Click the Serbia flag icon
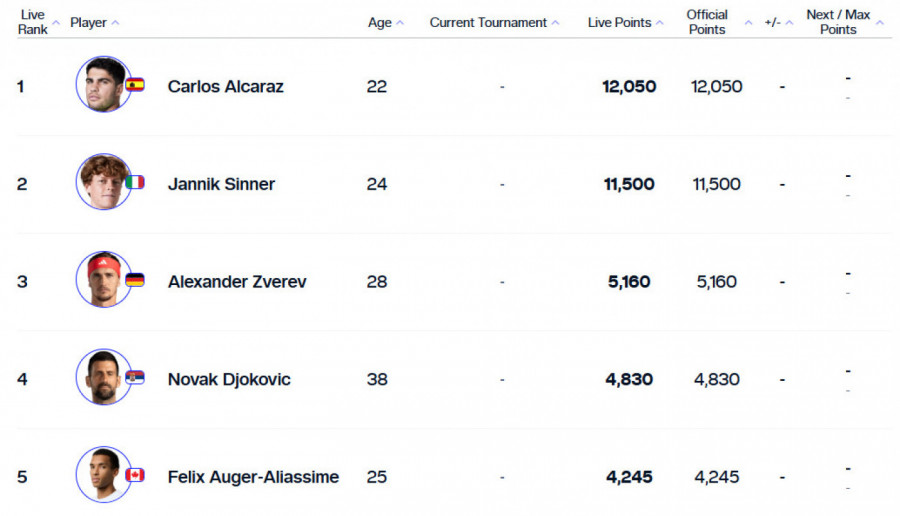This screenshot has width=900, height=516. [135, 377]
